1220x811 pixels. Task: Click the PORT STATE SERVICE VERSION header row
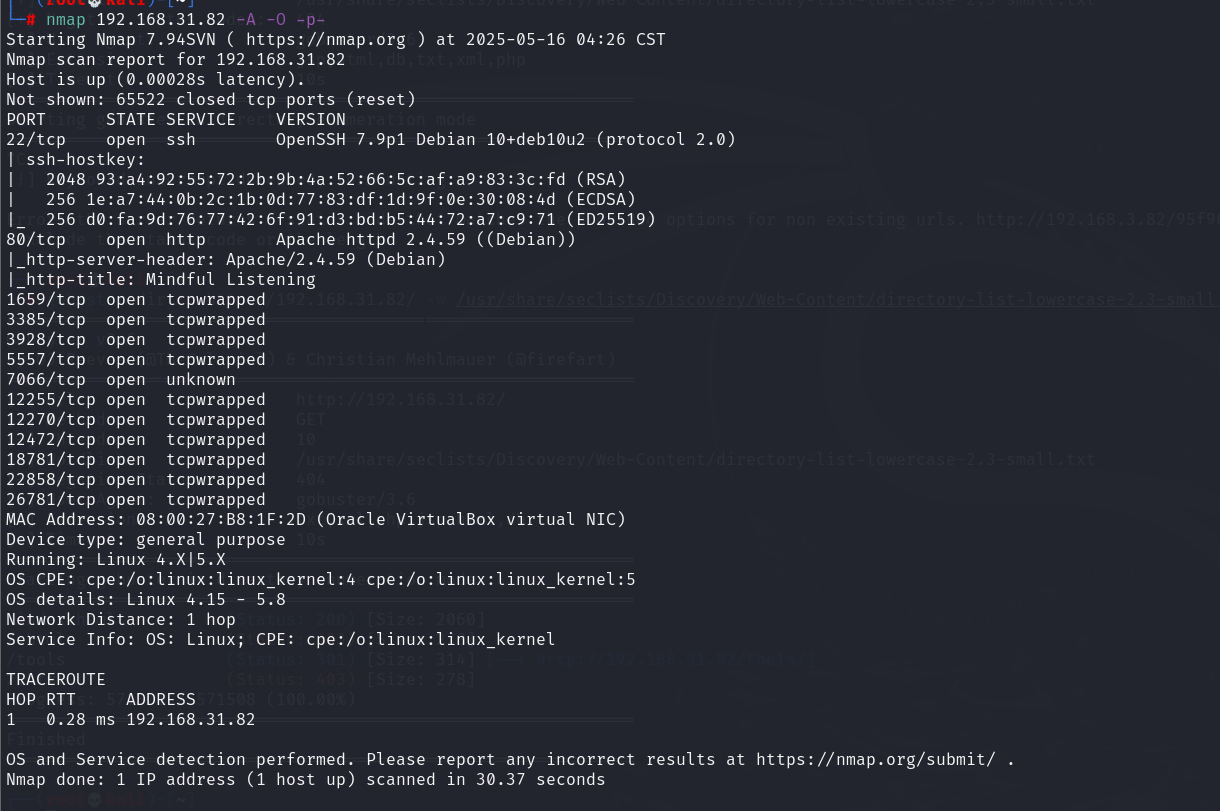click(x=176, y=119)
